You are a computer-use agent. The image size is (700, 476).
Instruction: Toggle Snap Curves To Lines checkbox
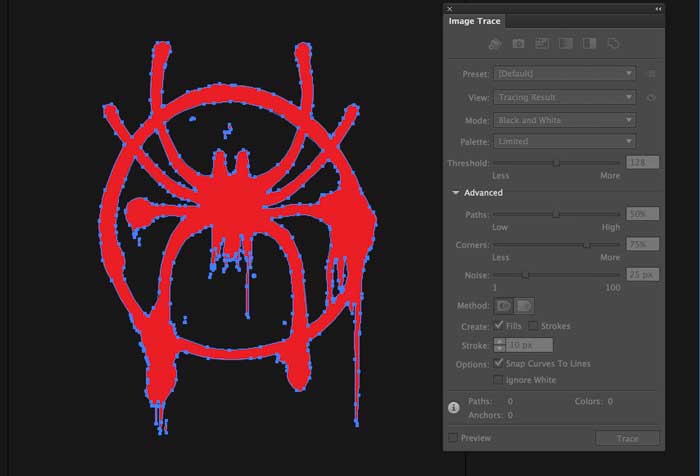coord(498,363)
